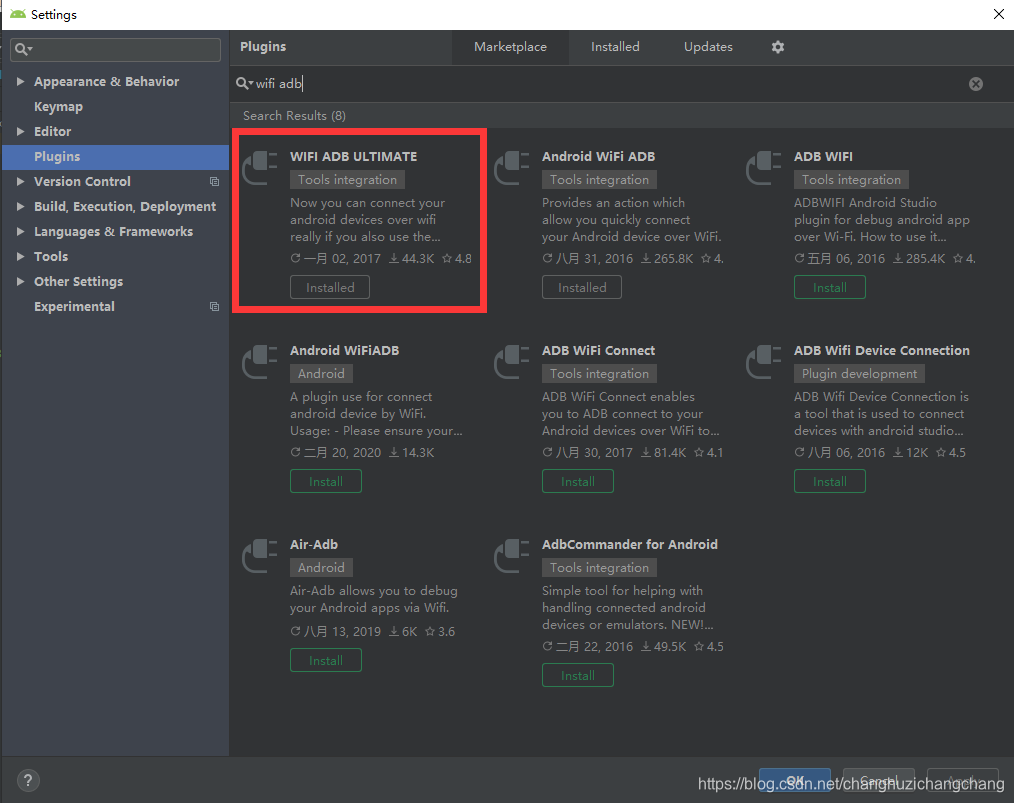The height and width of the screenshot is (803, 1014).
Task: Click the ADB WIFI plugin icon
Action: pyautogui.click(x=764, y=168)
